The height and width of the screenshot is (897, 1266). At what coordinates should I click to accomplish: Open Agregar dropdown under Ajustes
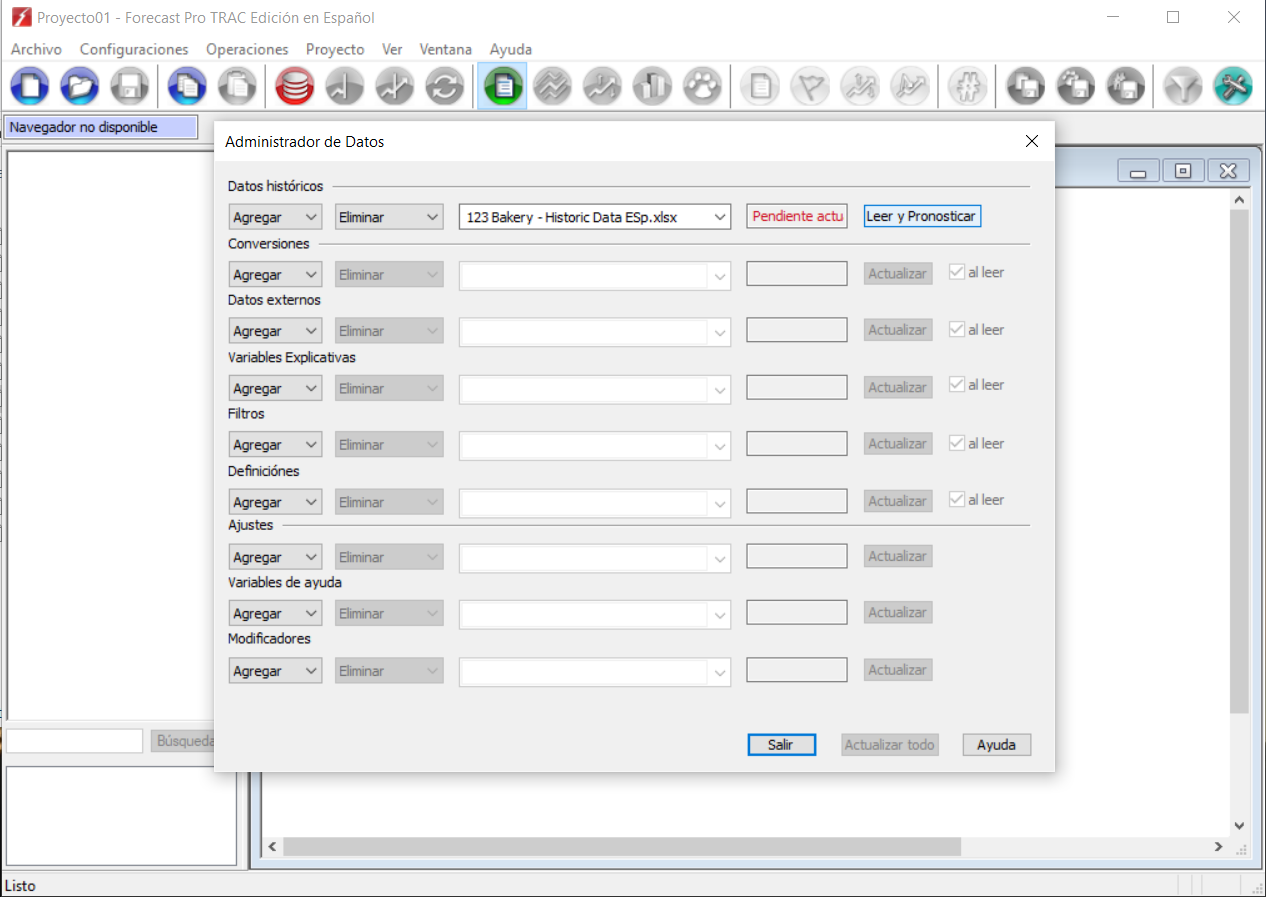pyautogui.click(x=275, y=557)
